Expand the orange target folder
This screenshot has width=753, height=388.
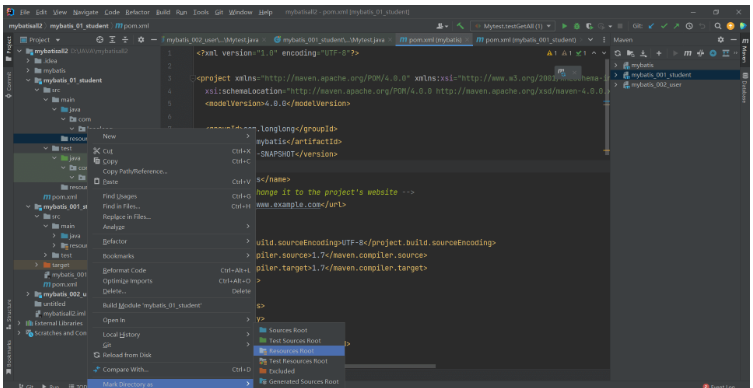pos(37,265)
